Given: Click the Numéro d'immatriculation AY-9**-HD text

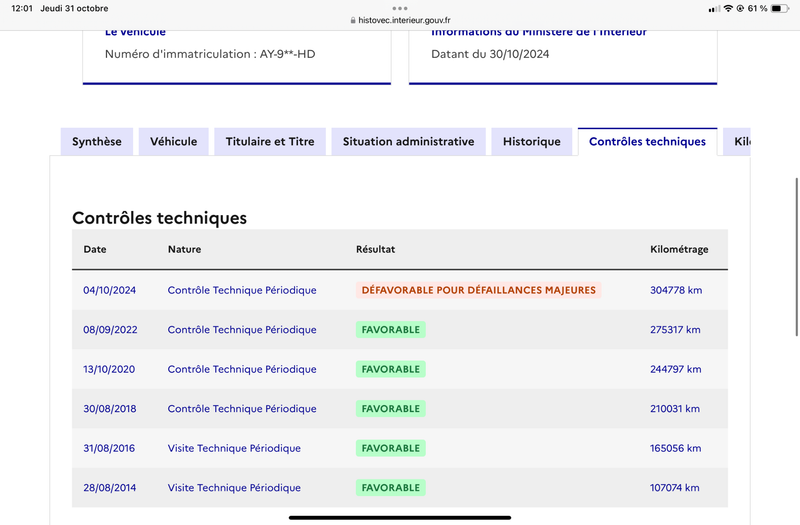Looking at the screenshot, I should tap(210, 54).
